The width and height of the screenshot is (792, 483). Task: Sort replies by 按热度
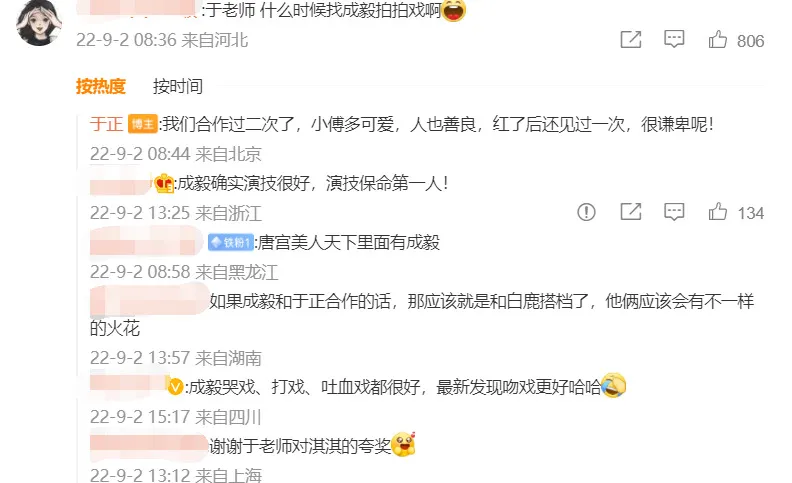pyautogui.click(x=101, y=86)
